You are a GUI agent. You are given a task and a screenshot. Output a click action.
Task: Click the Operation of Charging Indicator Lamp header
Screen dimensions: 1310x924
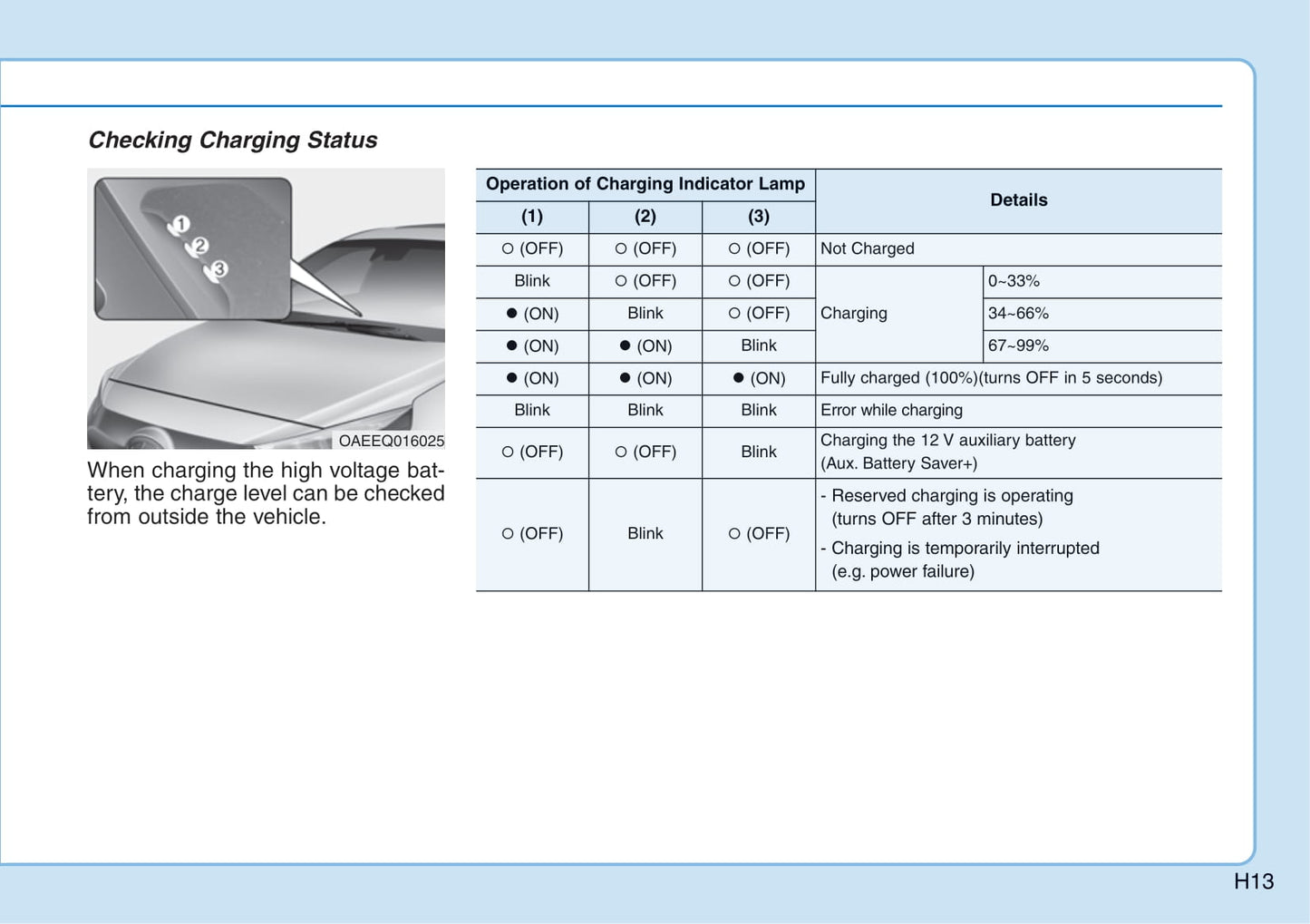645,184
